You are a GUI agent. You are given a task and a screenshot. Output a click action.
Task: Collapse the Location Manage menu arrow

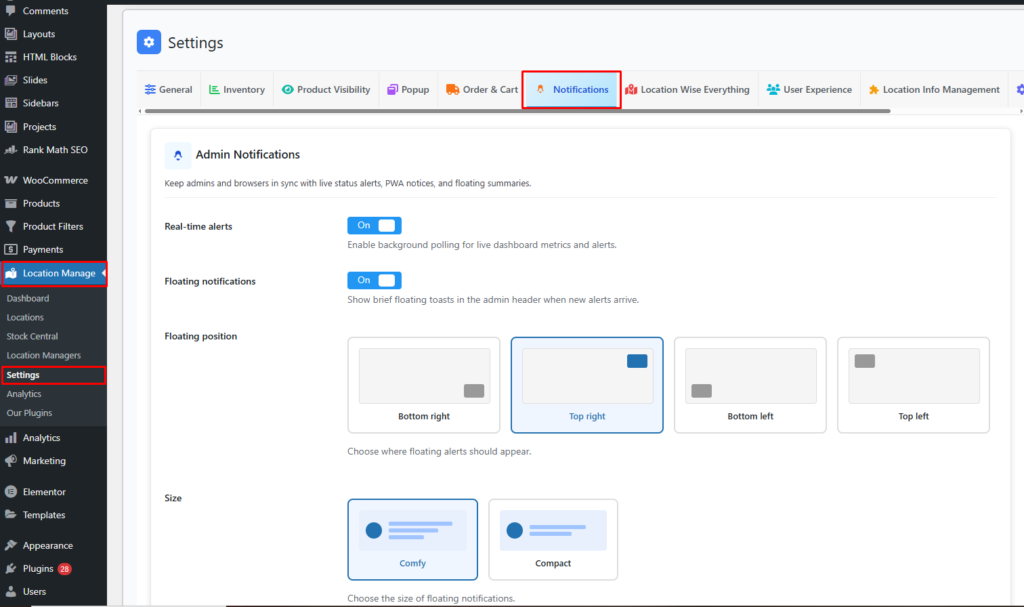pyautogui.click(x=103, y=273)
